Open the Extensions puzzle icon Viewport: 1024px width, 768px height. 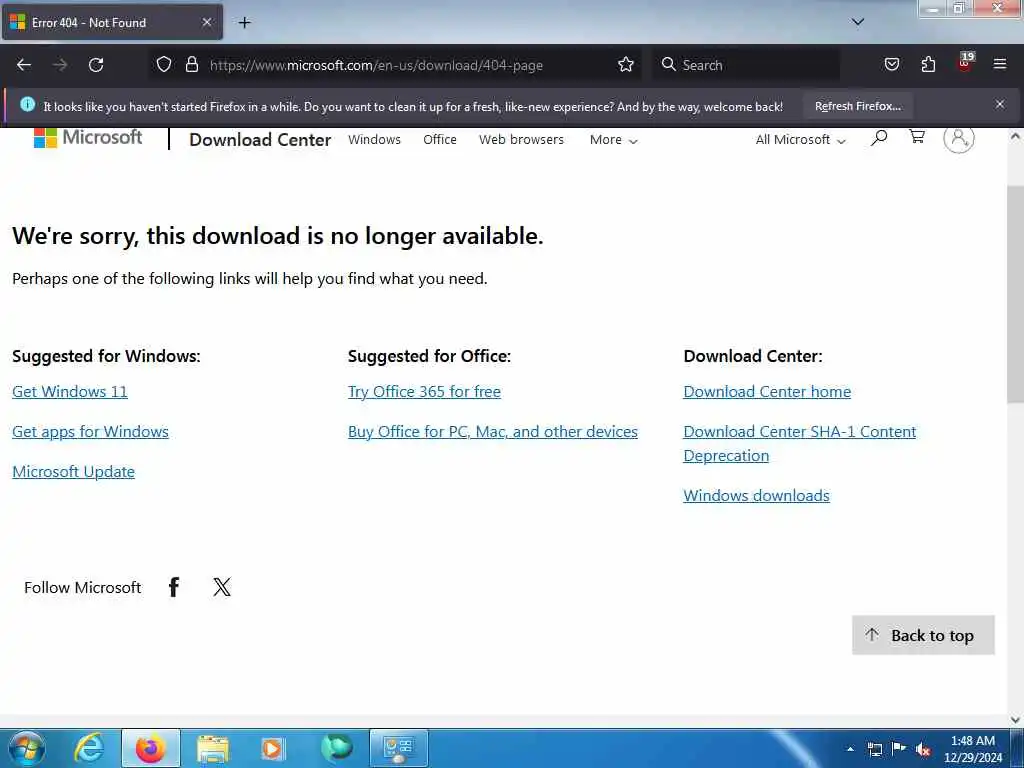[928, 65]
